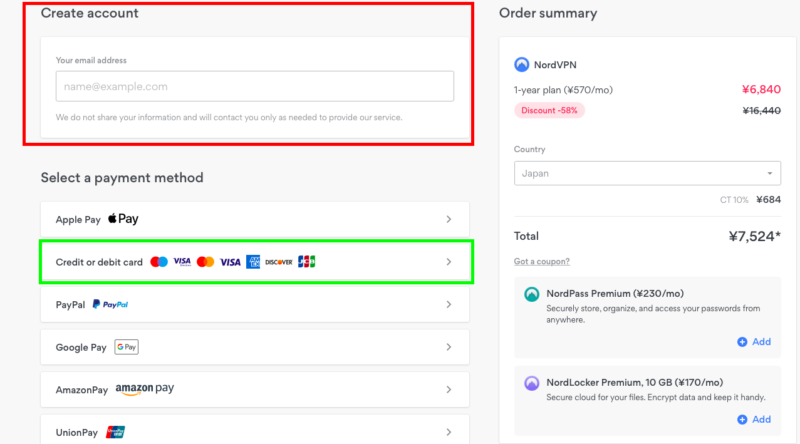Click the total amount ¥7,524

(x=755, y=236)
